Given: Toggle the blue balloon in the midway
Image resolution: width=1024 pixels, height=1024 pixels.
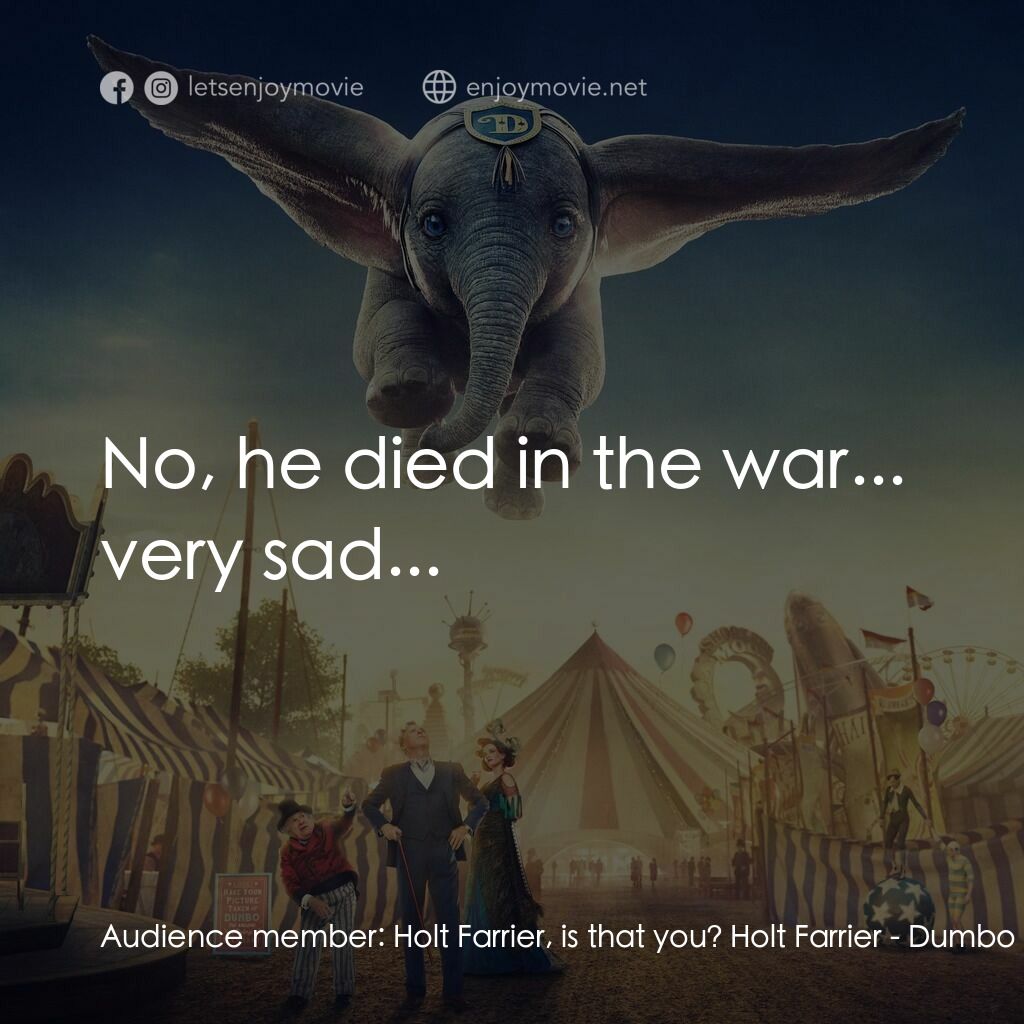Looking at the screenshot, I should pyautogui.click(x=664, y=657).
